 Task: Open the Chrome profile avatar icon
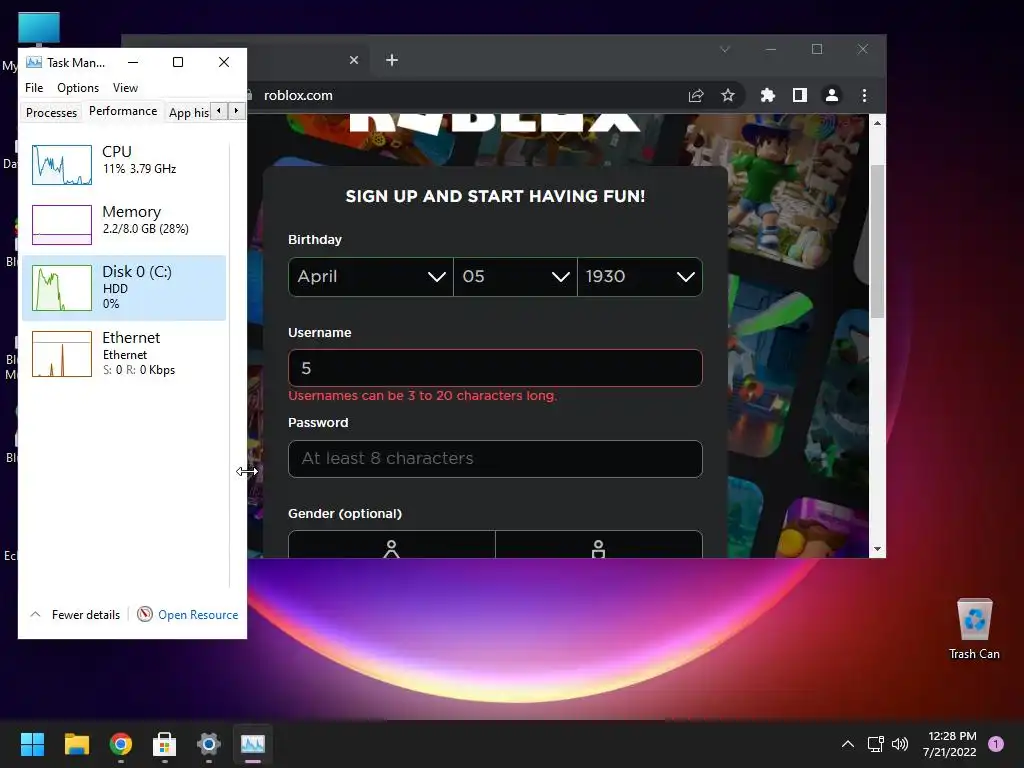[x=831, y=95]
